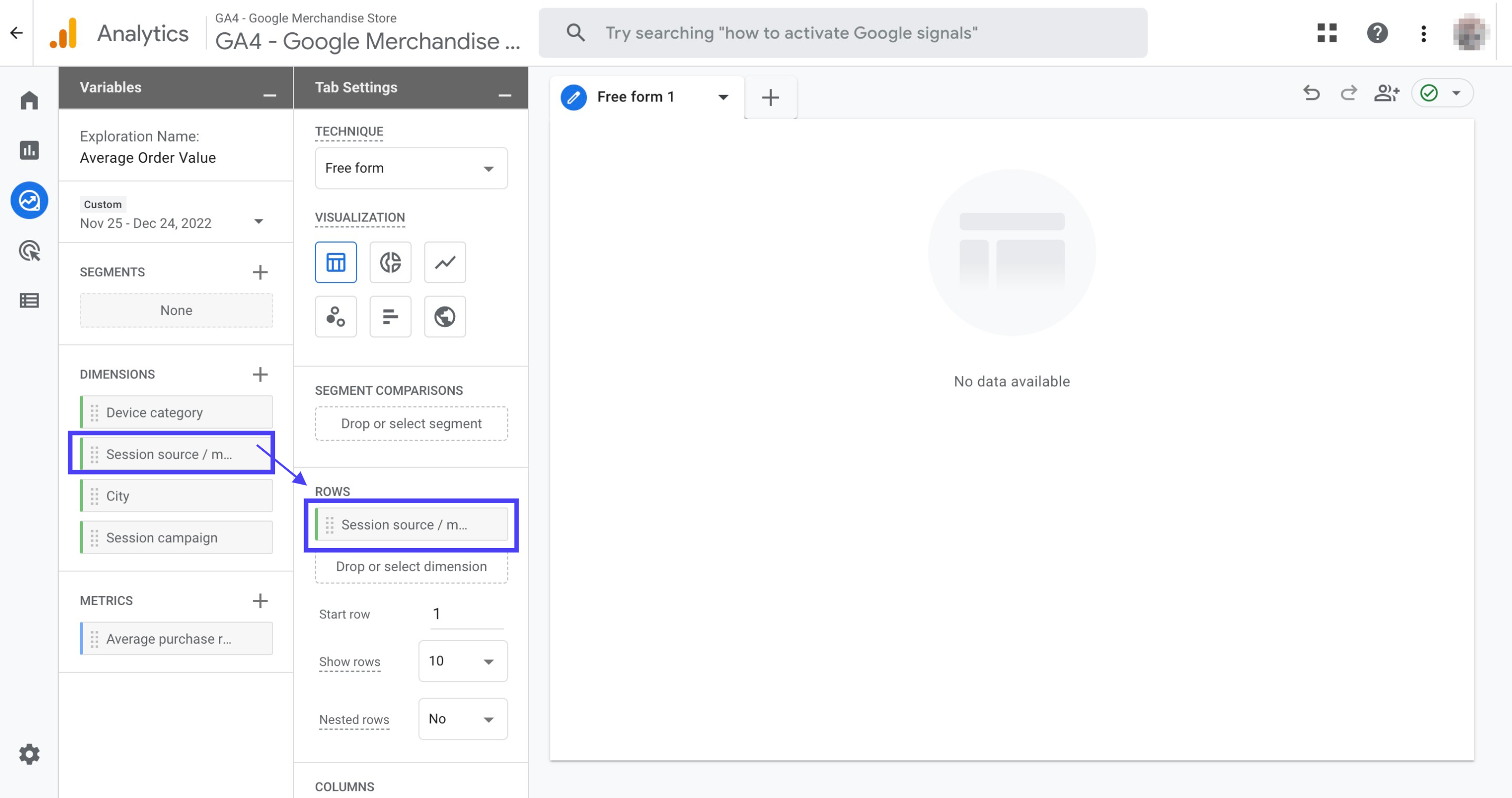The width and height of the screenshot is (1512, 798).
Task: Open the Configure table icon in sidebar
Action: (x=30, y=300)
